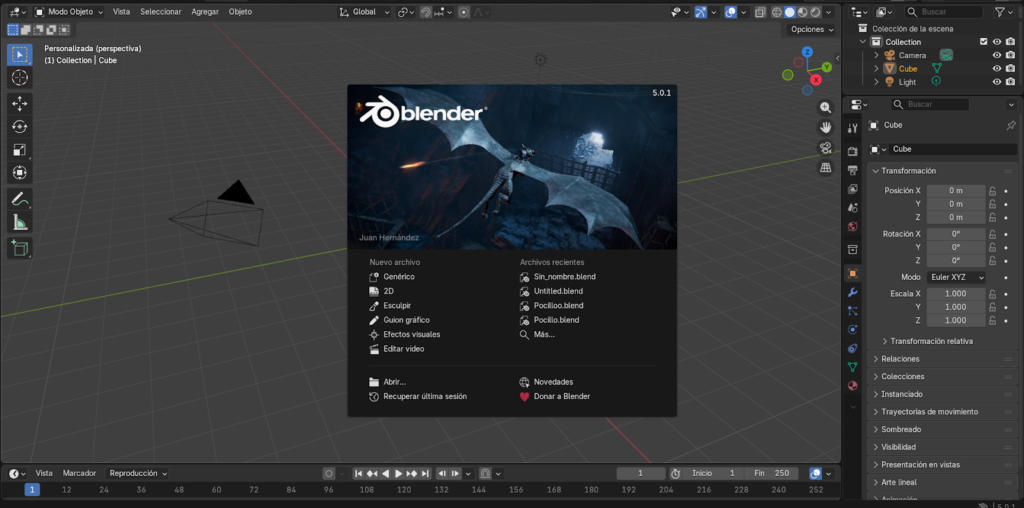
Task: Click Recuperar última sesión on splash
Action: (425, 396)
